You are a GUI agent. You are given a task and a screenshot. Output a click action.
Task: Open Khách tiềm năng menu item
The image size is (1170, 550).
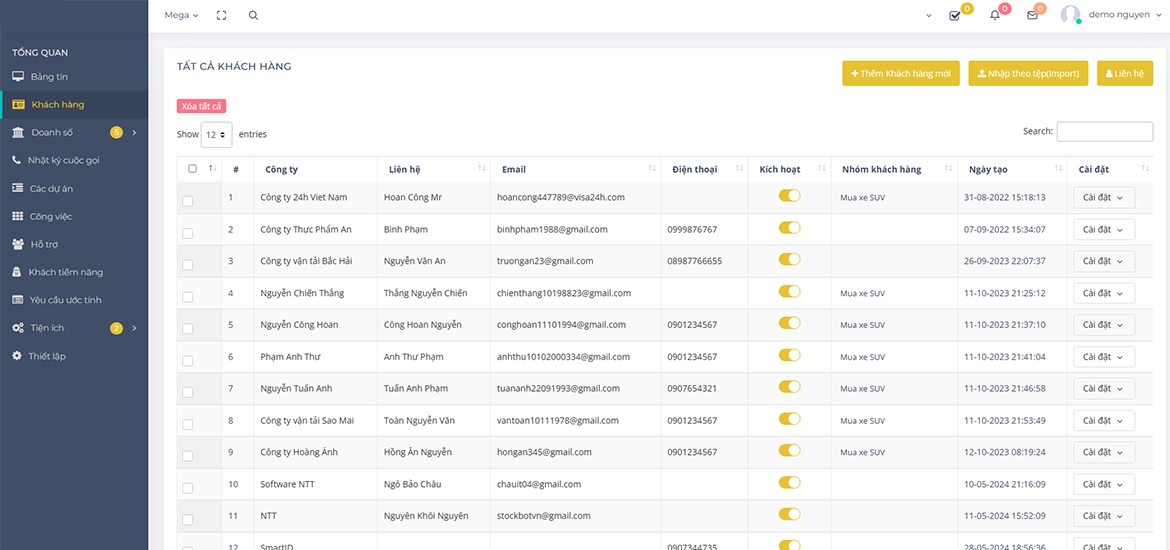coord(65,272)
